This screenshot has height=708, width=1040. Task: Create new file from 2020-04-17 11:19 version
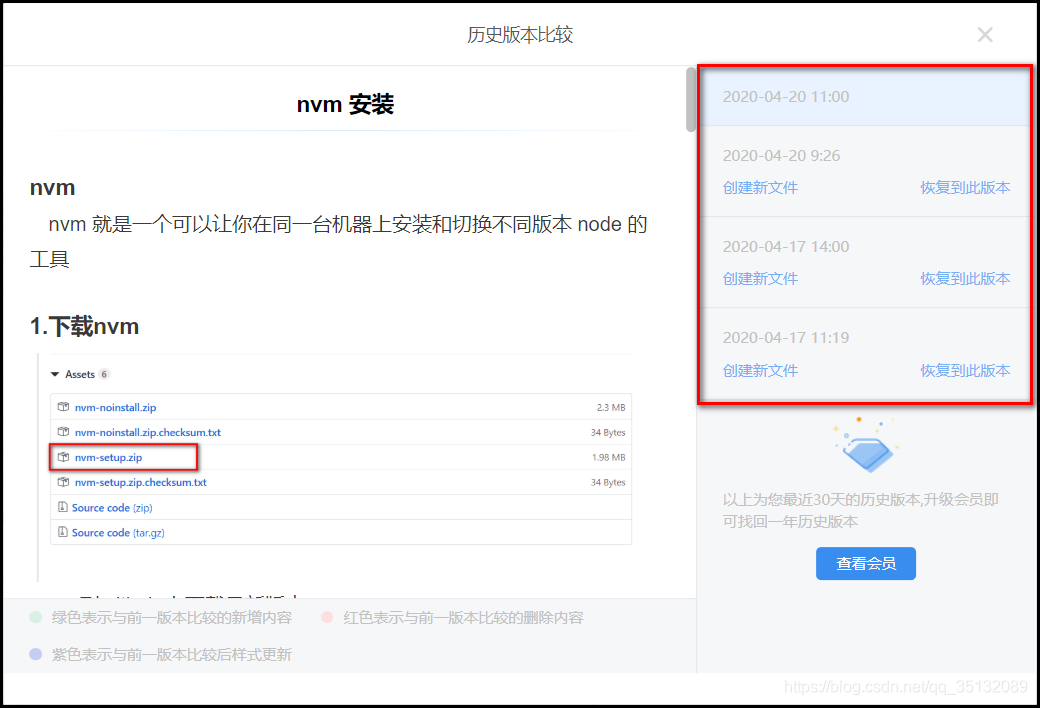click(760, 370)
